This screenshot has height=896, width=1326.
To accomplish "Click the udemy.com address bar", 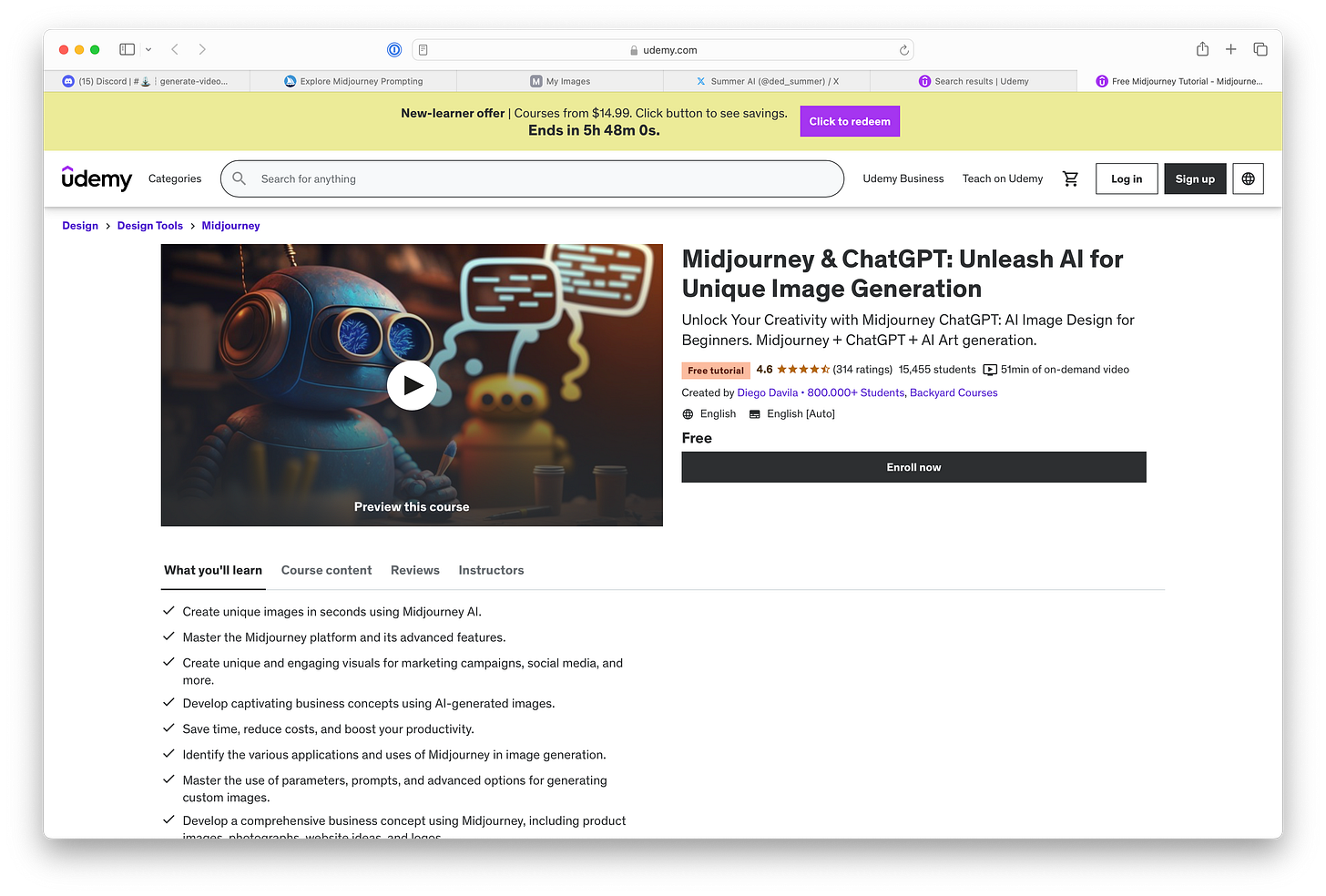I will coord(663,50).
